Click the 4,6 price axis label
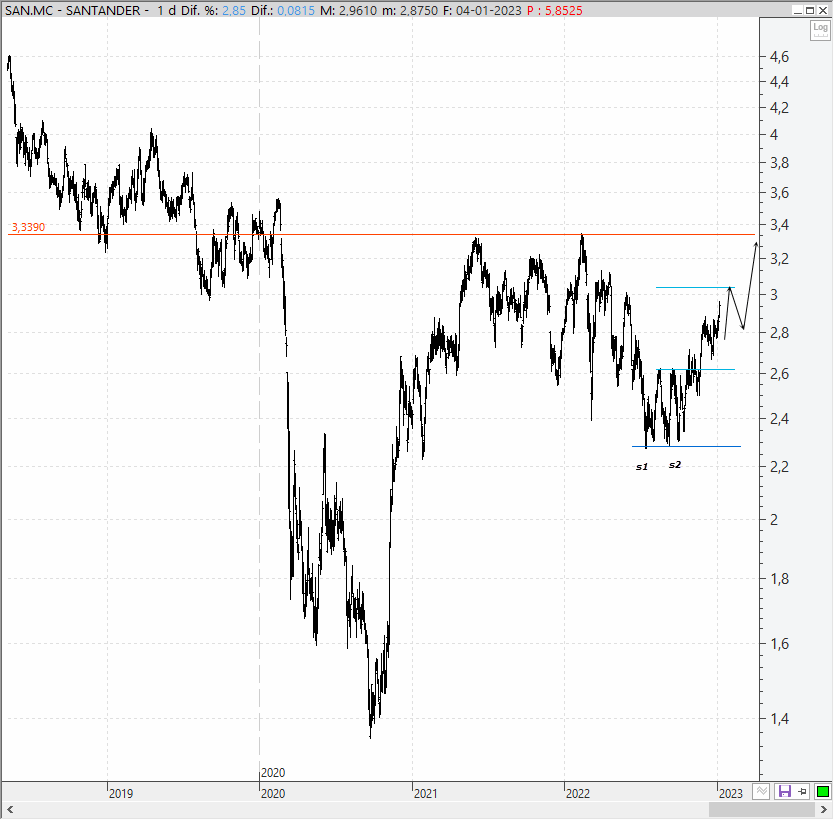This screenshot has width=834, height=820. point(779,56)
